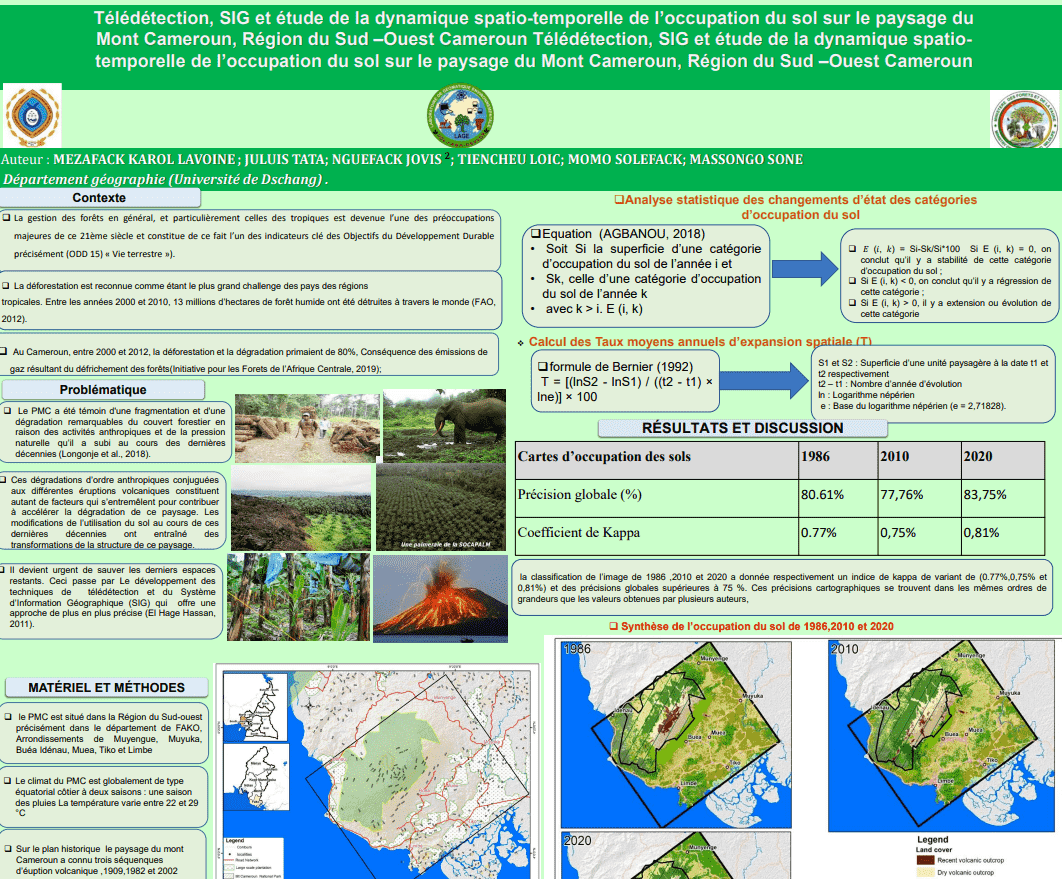Click the Calcul des Taux moyens annuels heading
The image size is (1062, 879).
pyautogui.click(x=700, y=341)
